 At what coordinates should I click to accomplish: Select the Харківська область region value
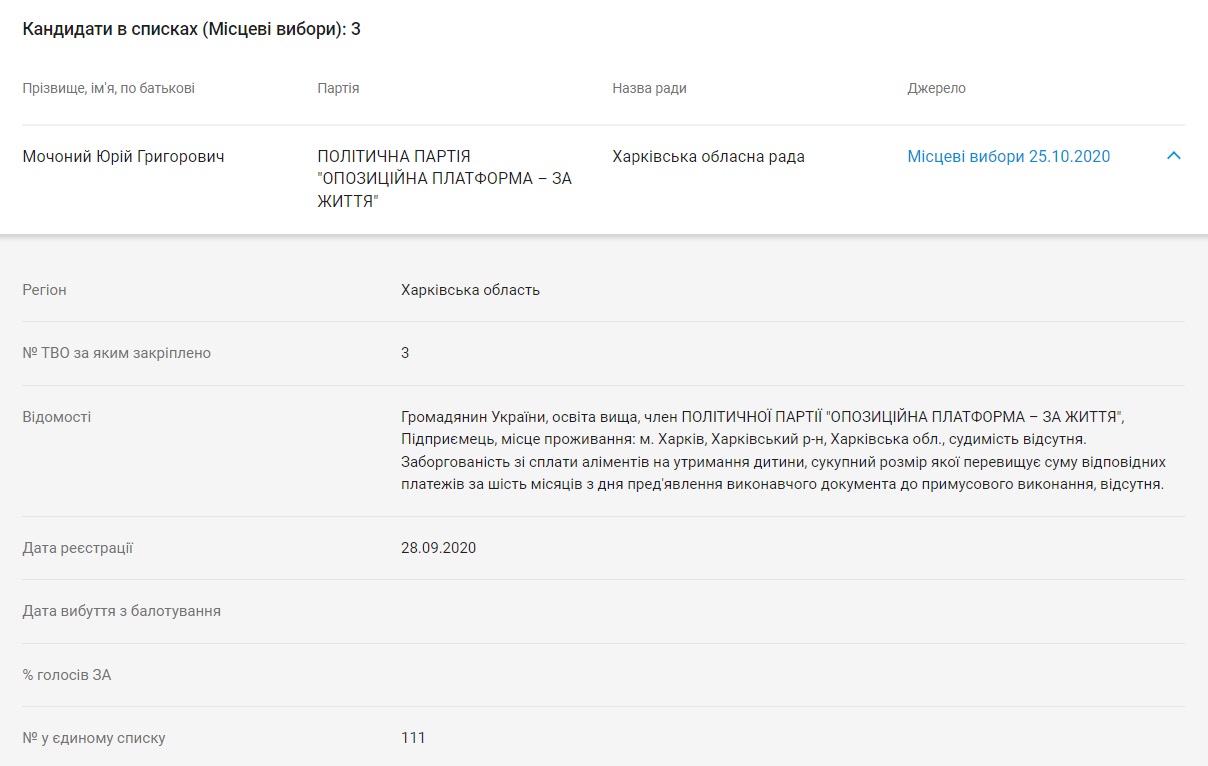coord(470,290)
